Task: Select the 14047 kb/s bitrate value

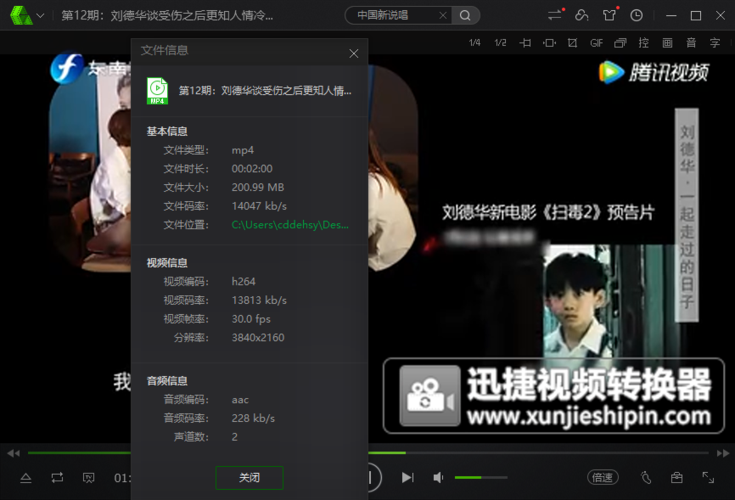Action: click(259, 206)
